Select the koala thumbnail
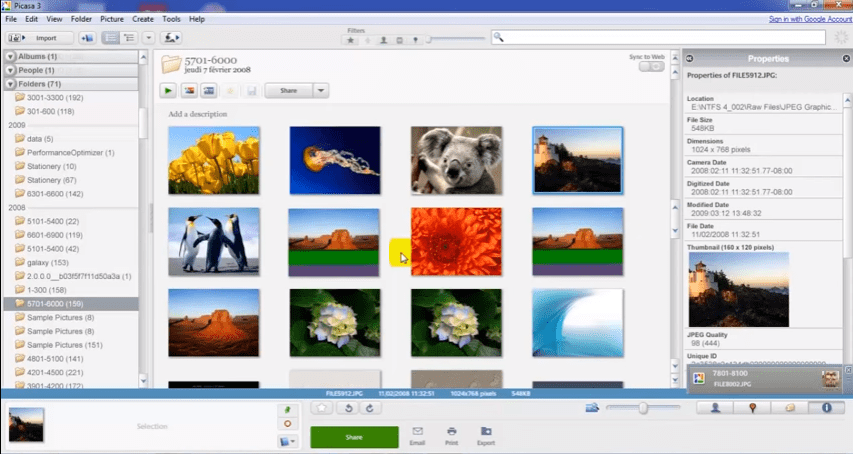 point(456,160)
